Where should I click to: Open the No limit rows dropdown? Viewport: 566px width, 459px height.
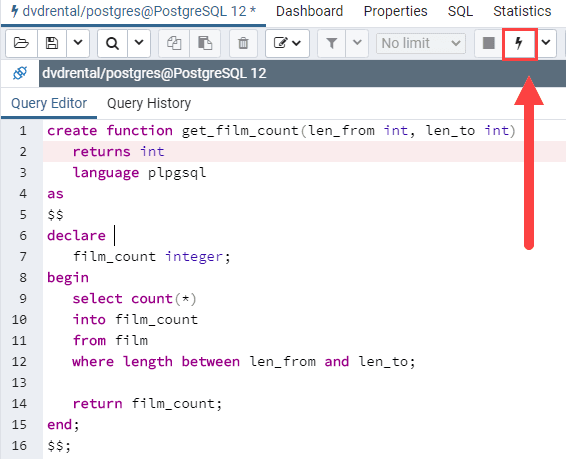[x=421, y=43]
